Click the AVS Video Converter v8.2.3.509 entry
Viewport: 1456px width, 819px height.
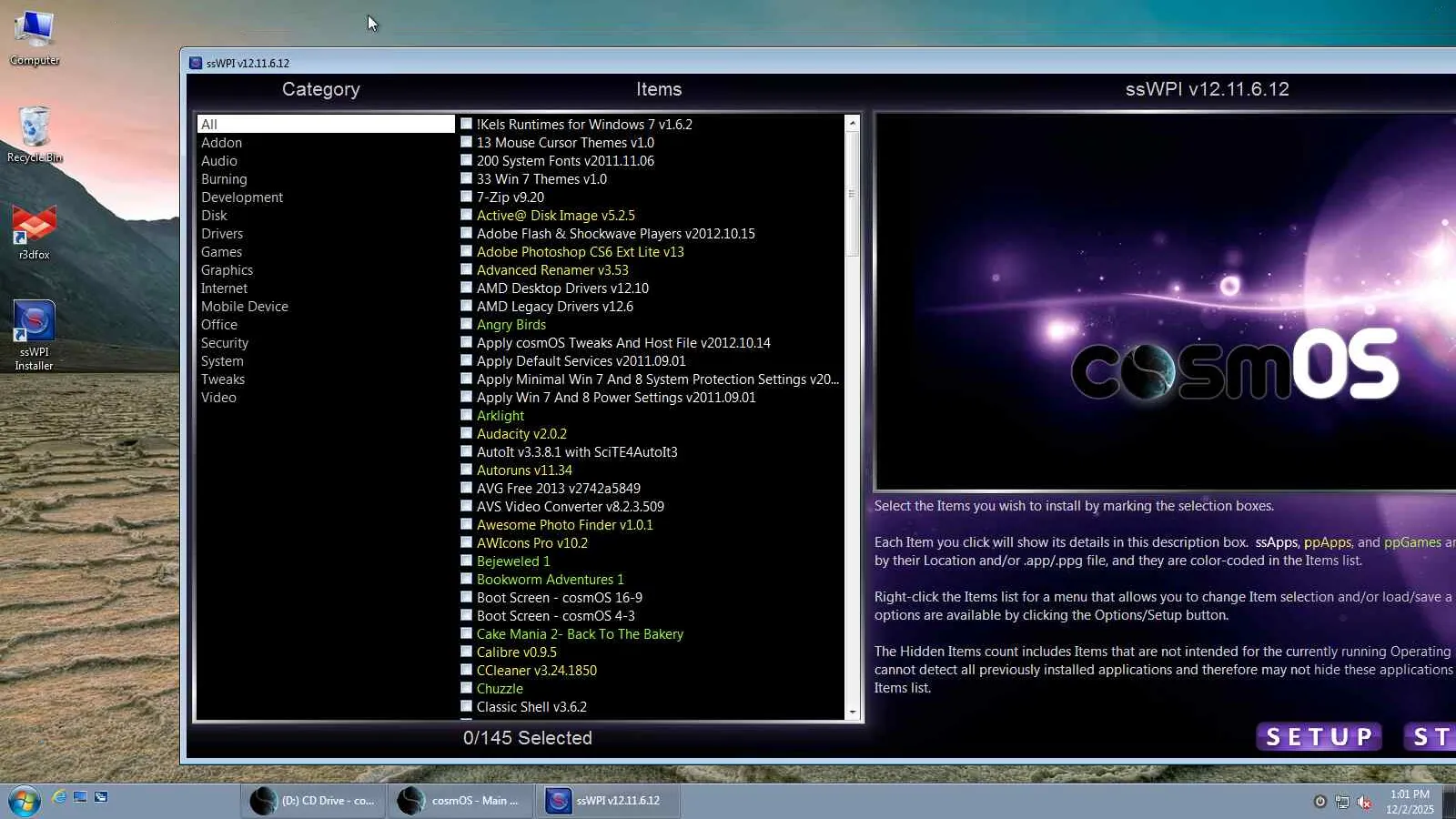click(x=570, y=506)
